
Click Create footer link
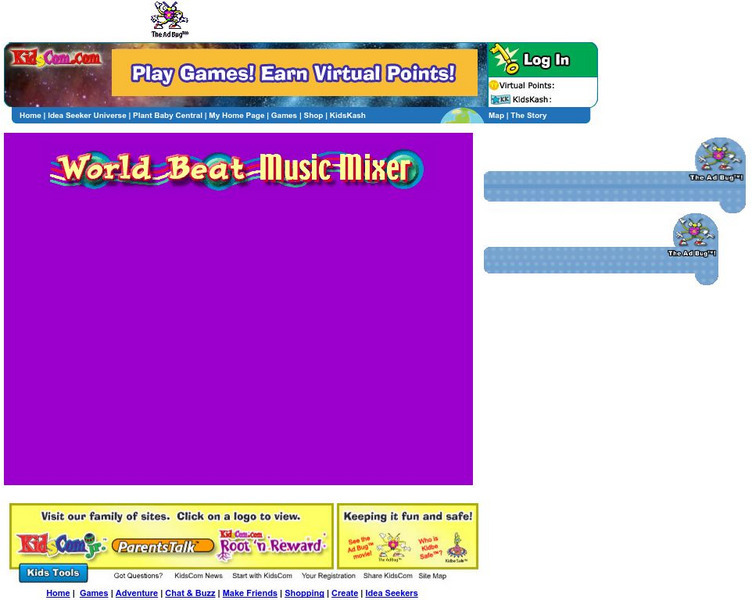pos(344,593)
